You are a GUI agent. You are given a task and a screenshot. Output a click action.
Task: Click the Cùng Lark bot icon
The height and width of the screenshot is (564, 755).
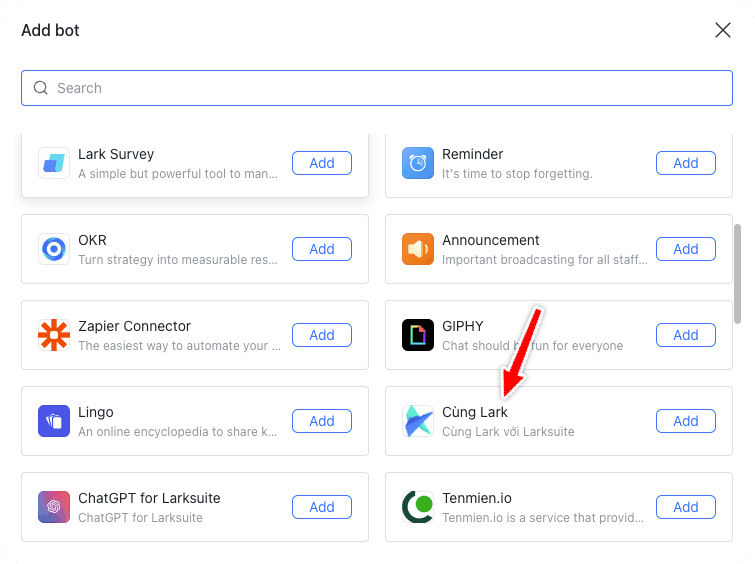(418, 421)
